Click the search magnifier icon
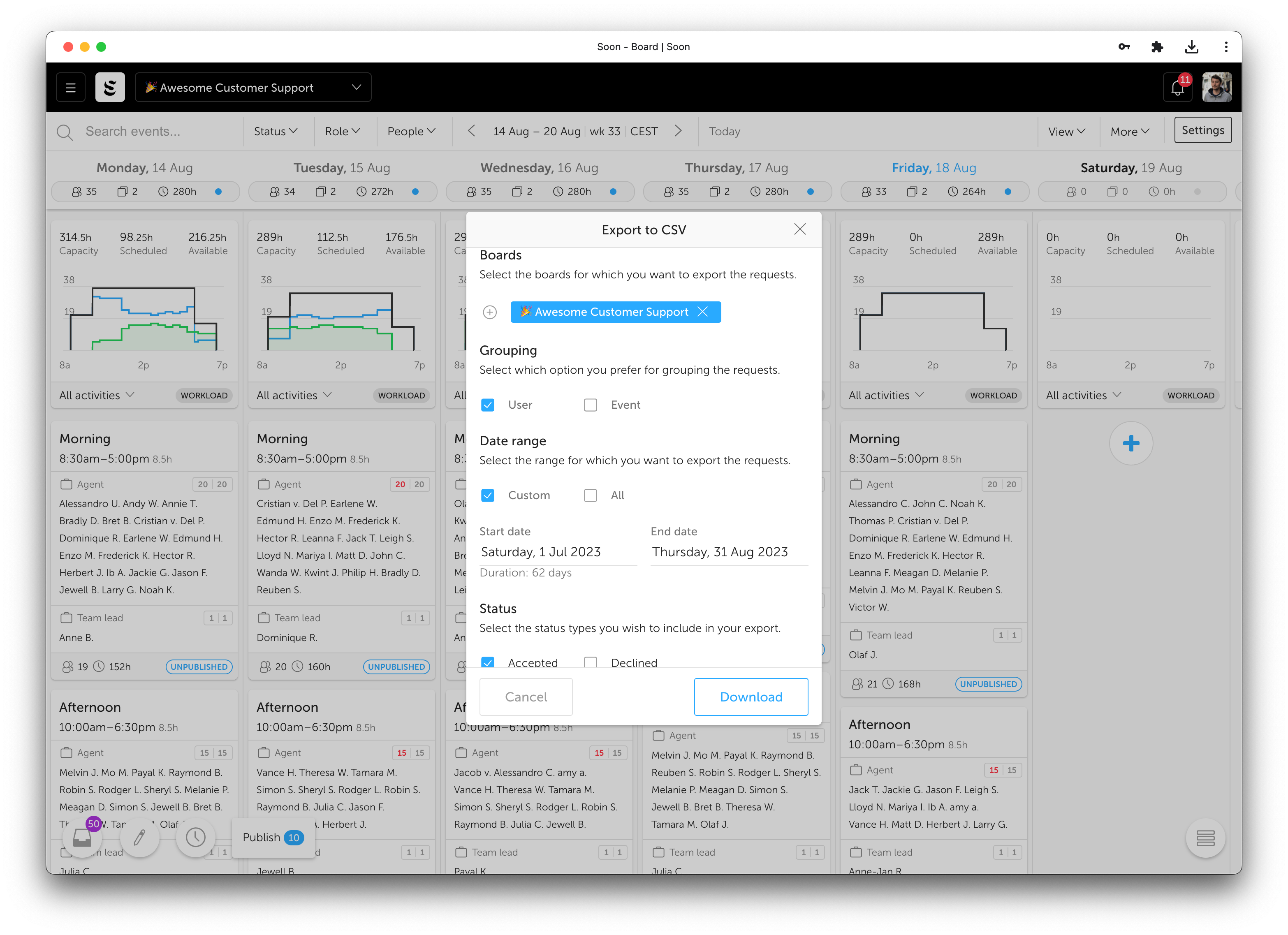Image resolution: width=1288 pixels, height=935 pixels. (65, 132)
